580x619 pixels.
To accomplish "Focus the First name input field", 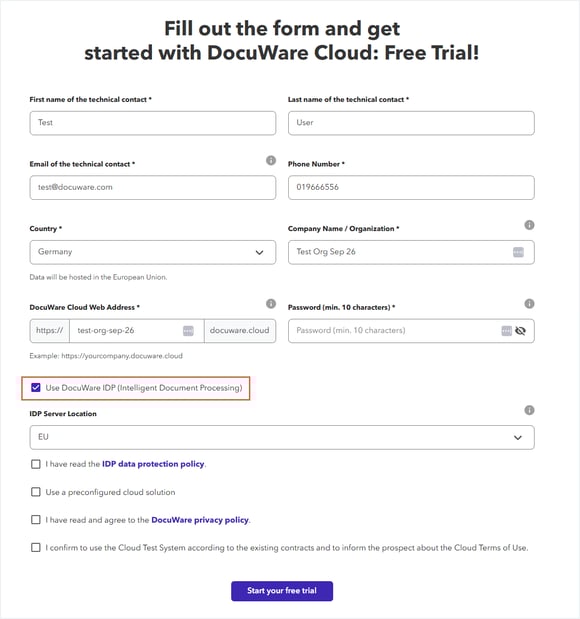I will coord(153,123).
